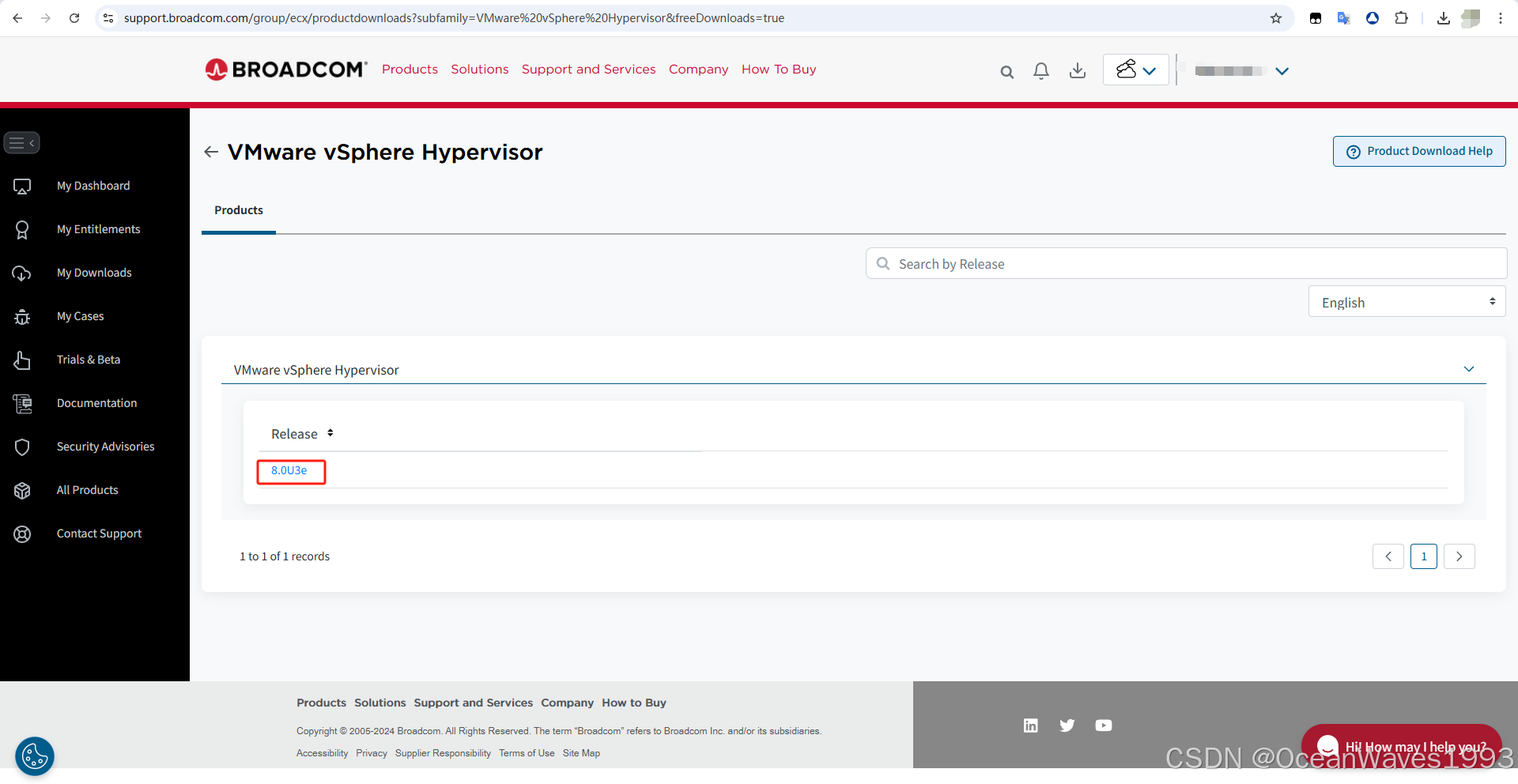Click Product Download Help button
Viewport: 1518px width, 784px height.
[1419, 151]
